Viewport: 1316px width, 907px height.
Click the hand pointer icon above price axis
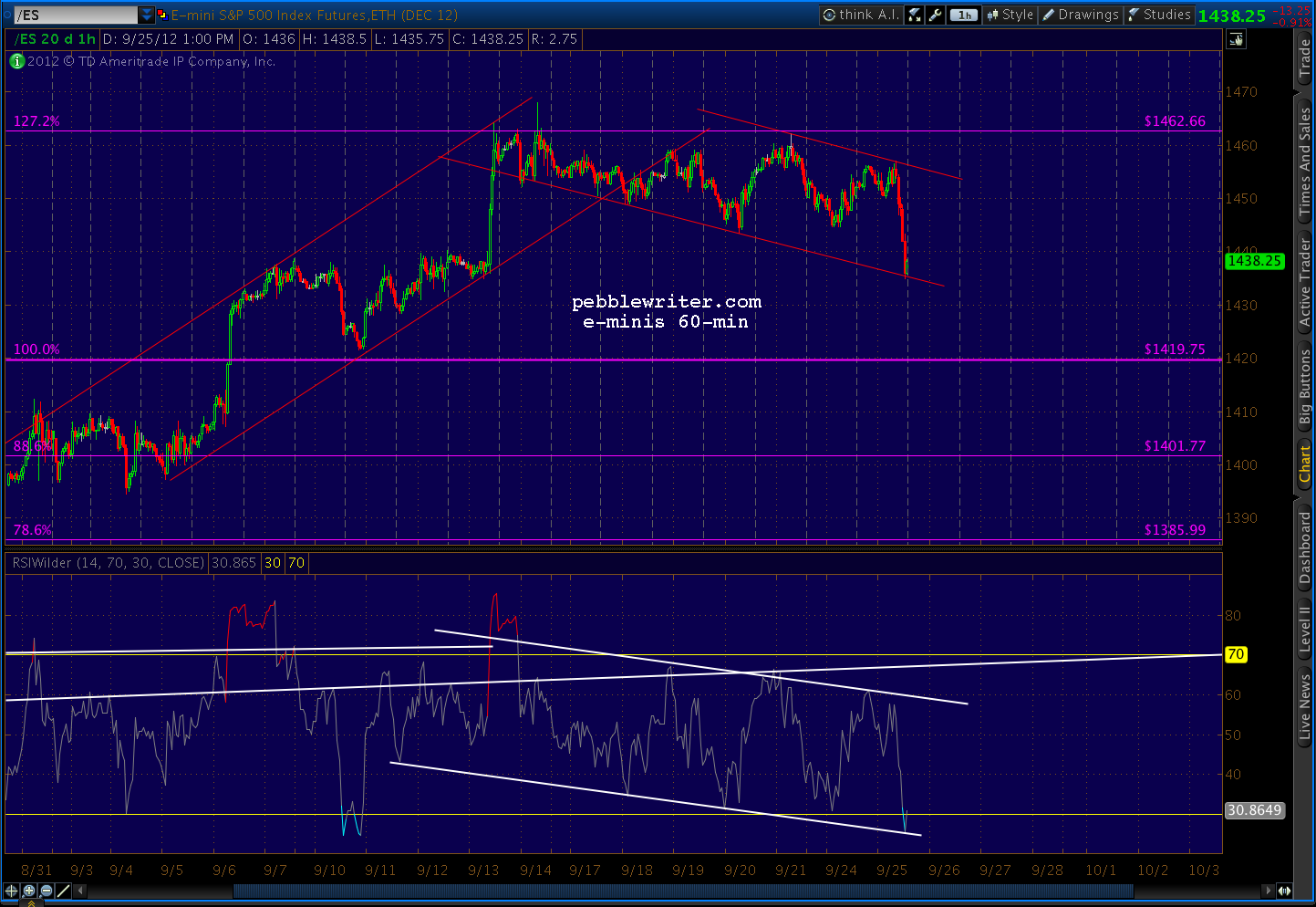[1236, 39]
